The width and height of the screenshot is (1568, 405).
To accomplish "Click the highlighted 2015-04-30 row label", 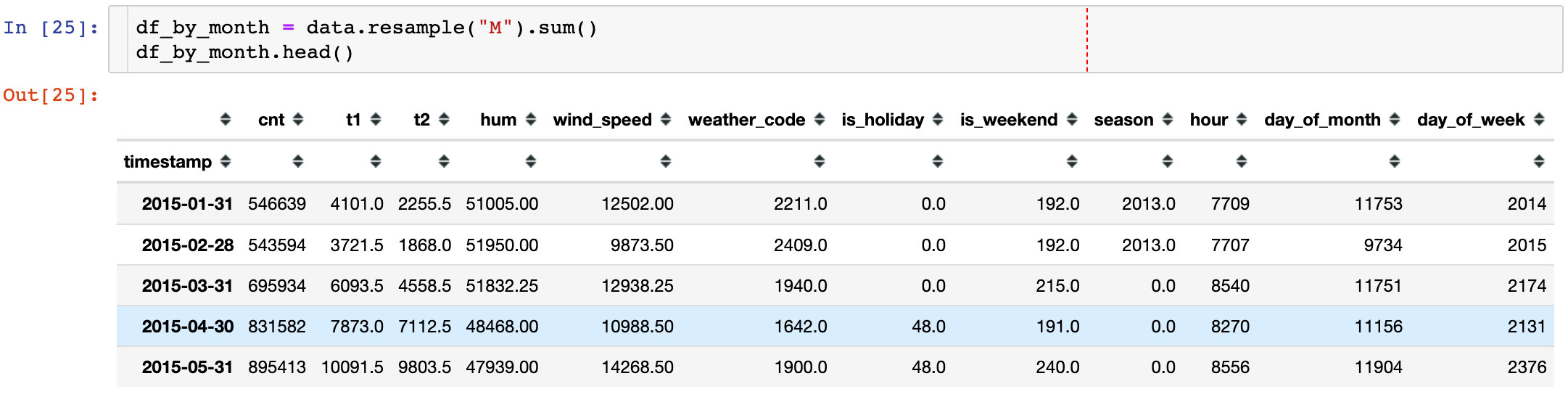I will click(x=187, y=327).
